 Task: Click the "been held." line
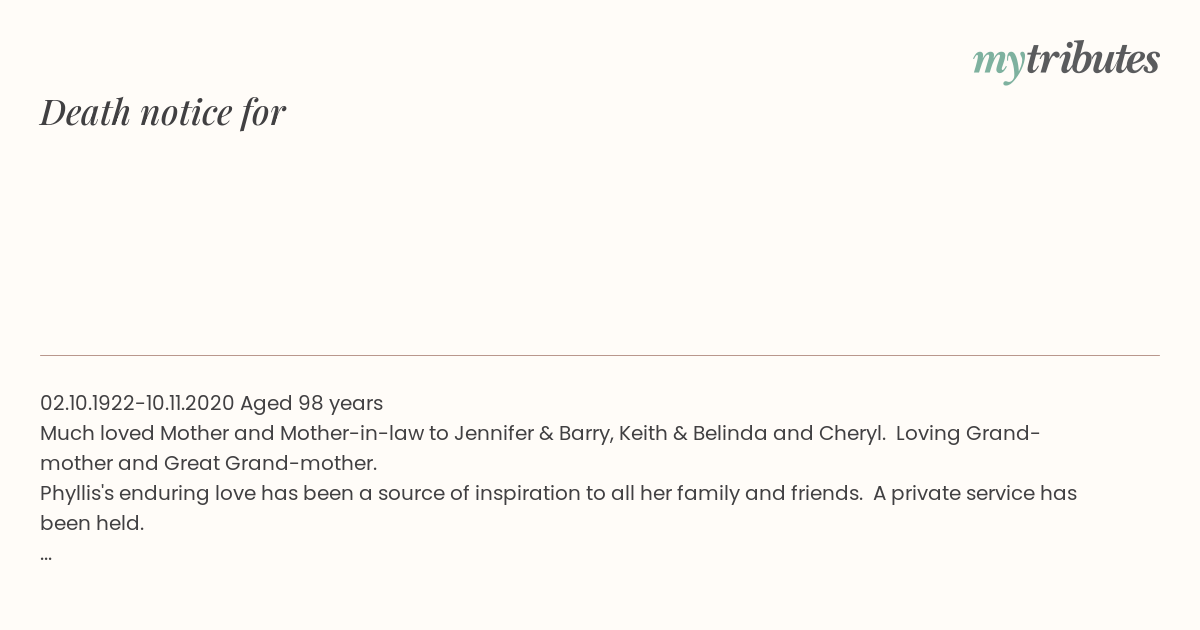pos(92,523)
